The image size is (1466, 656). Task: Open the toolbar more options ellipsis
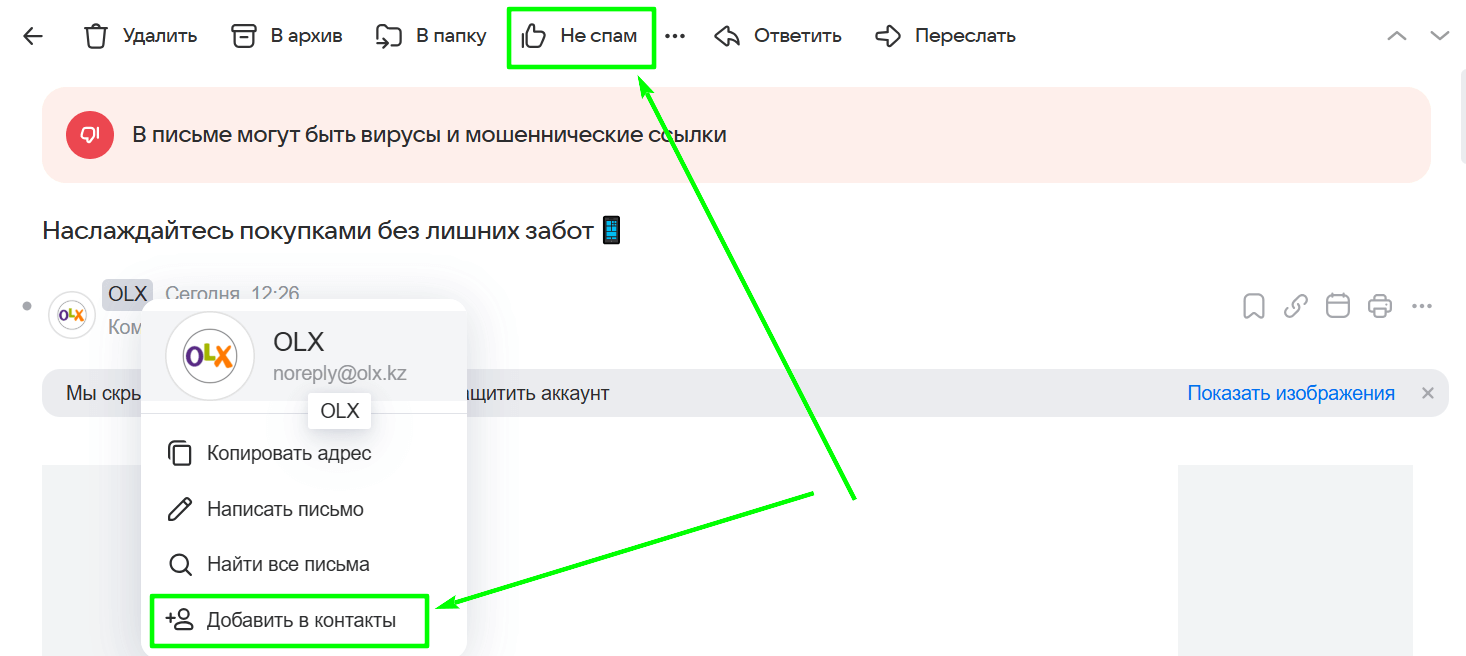pyautogui.click(x=675, y=36)
